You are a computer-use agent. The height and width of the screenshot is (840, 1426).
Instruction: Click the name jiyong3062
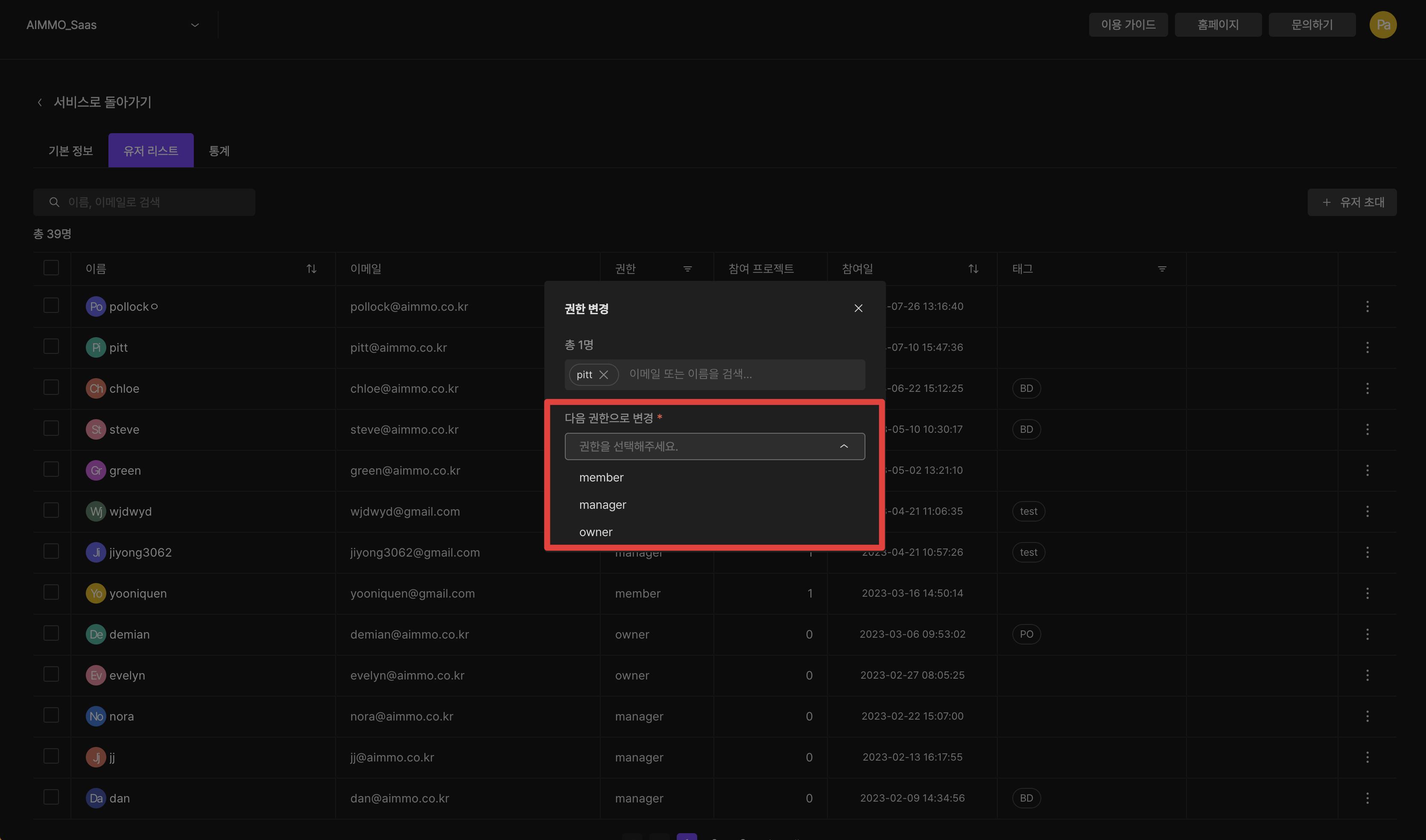tap(140, 552)
